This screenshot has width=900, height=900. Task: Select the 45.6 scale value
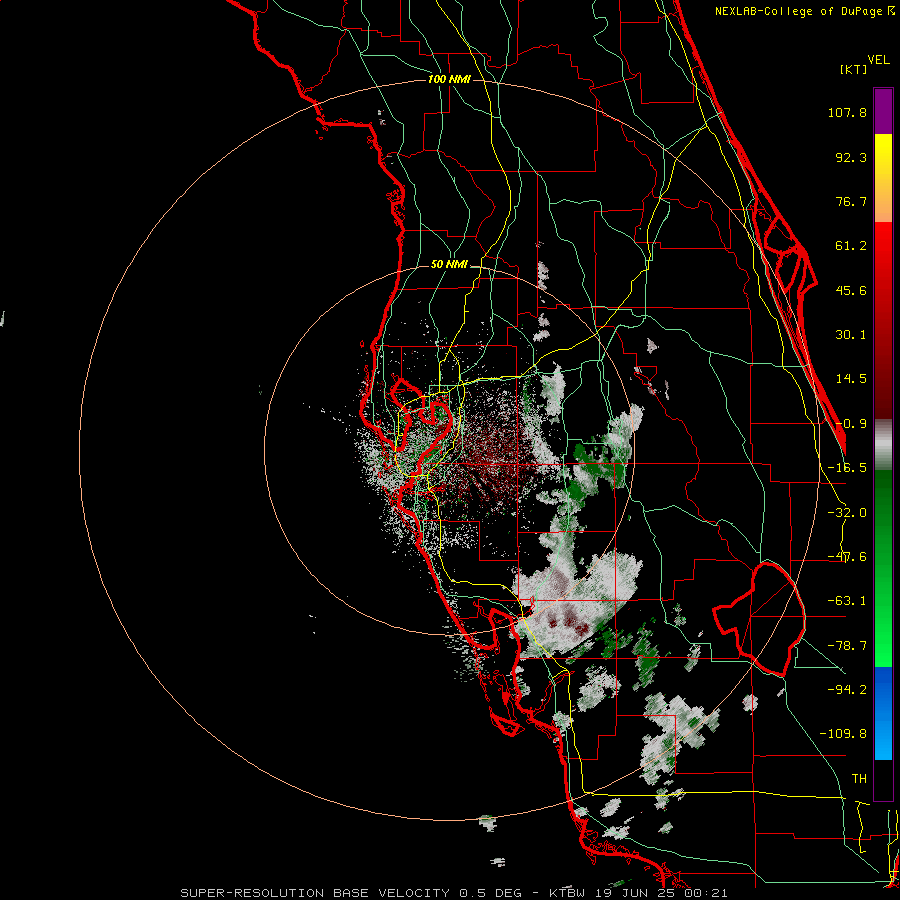tap(851, 290)
